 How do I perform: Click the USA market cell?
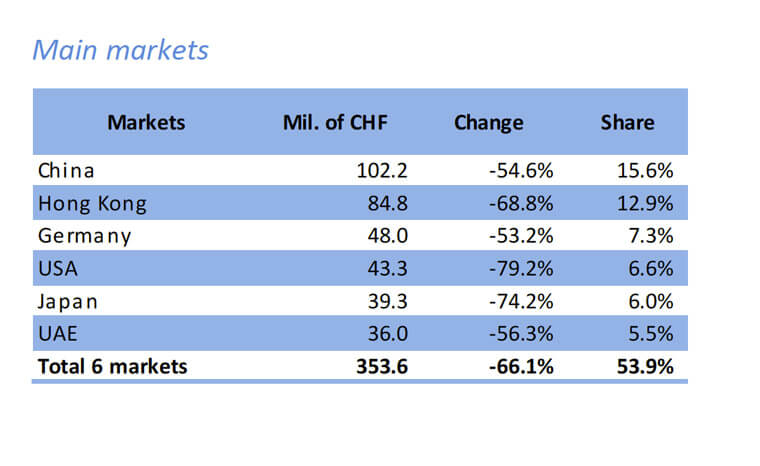coord(57,269)
